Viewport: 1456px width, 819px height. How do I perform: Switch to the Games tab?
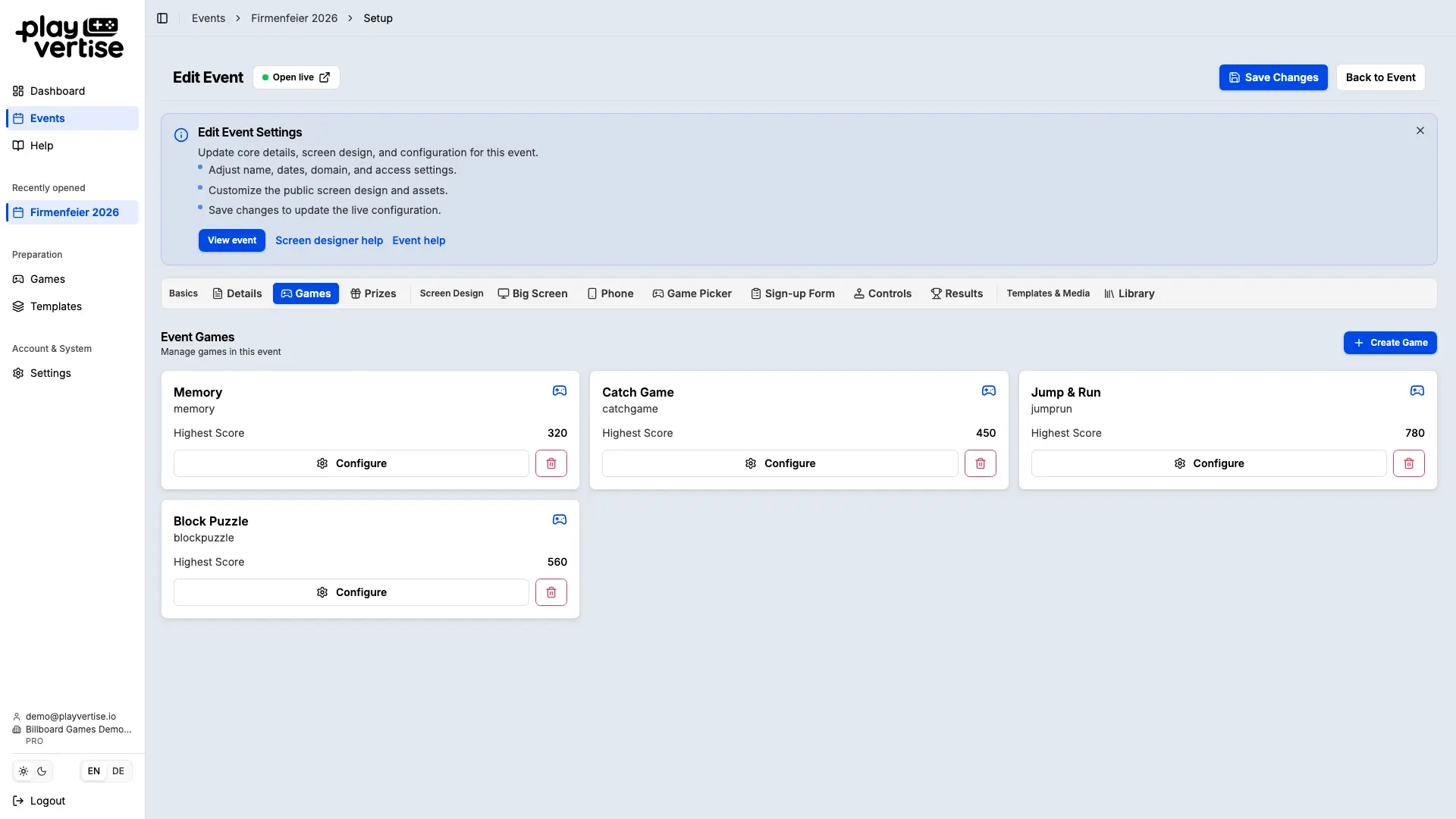[x=306, y=293]
